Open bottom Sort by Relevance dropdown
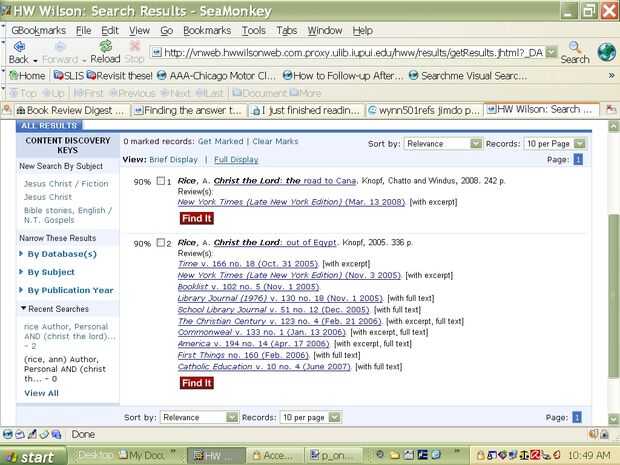The height and width of the screenshot is (465, 620). tap(199, 417)
